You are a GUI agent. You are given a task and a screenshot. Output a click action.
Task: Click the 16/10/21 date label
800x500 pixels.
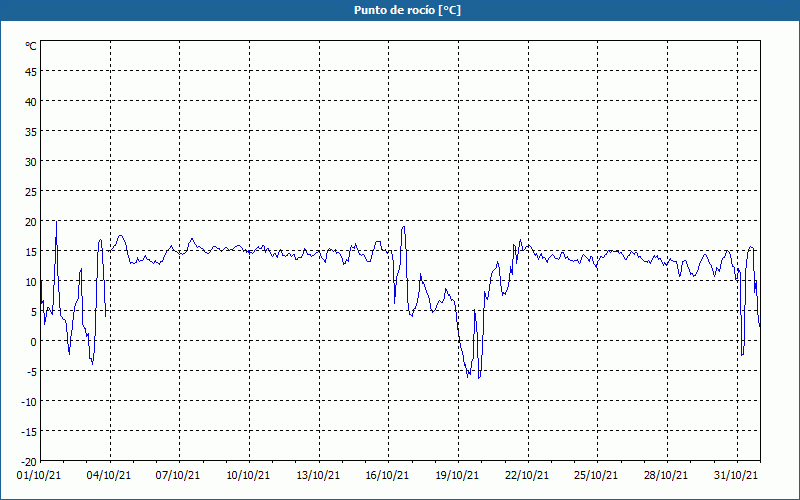(x=387, y=476)
